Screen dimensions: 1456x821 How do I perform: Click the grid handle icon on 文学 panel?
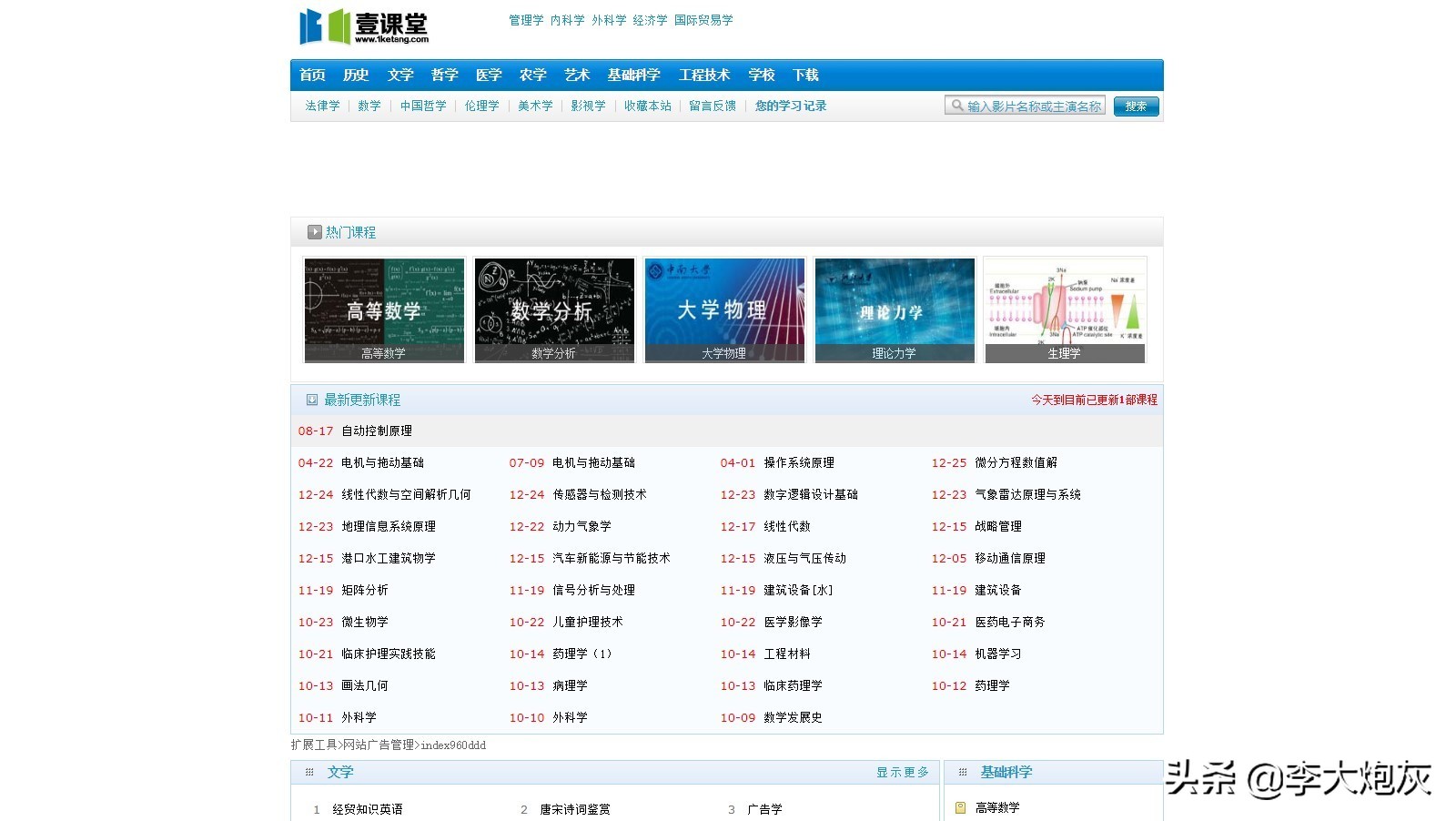[309, 771]
